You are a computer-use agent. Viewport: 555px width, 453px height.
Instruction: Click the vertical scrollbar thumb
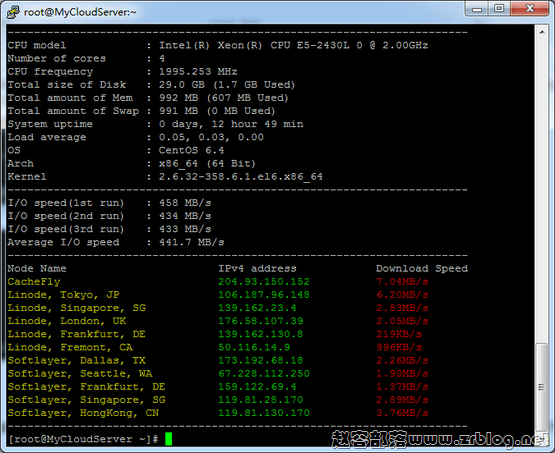[542, 387]
